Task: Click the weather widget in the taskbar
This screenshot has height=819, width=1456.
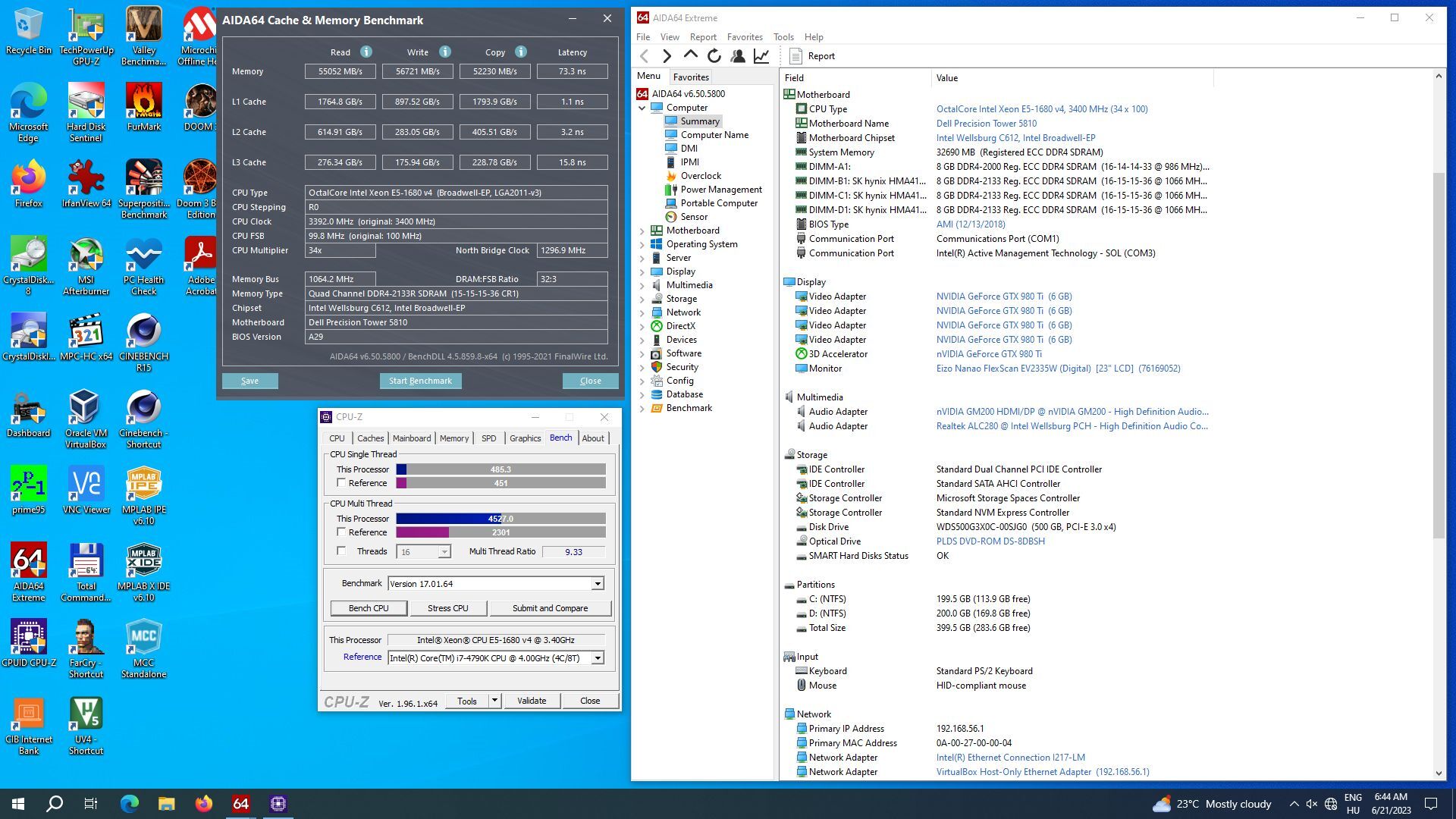Action: coord(1211,804)
